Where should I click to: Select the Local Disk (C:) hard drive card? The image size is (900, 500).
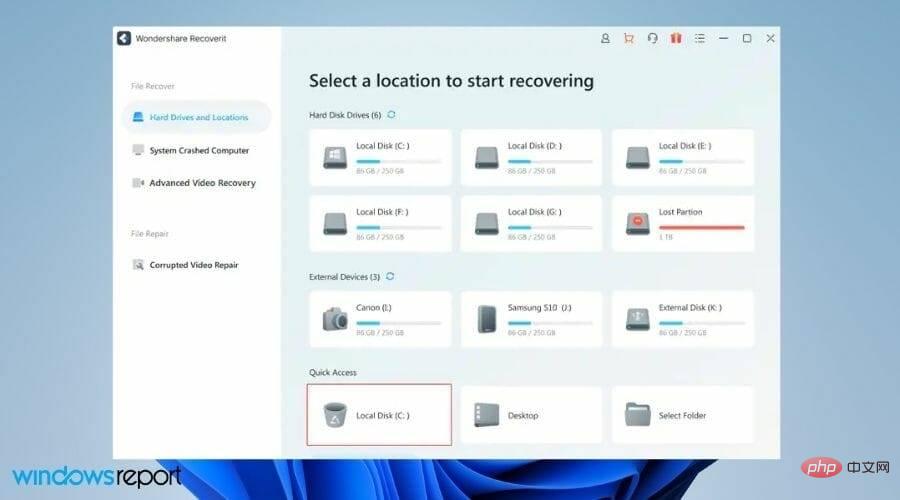tap(380, 157)
